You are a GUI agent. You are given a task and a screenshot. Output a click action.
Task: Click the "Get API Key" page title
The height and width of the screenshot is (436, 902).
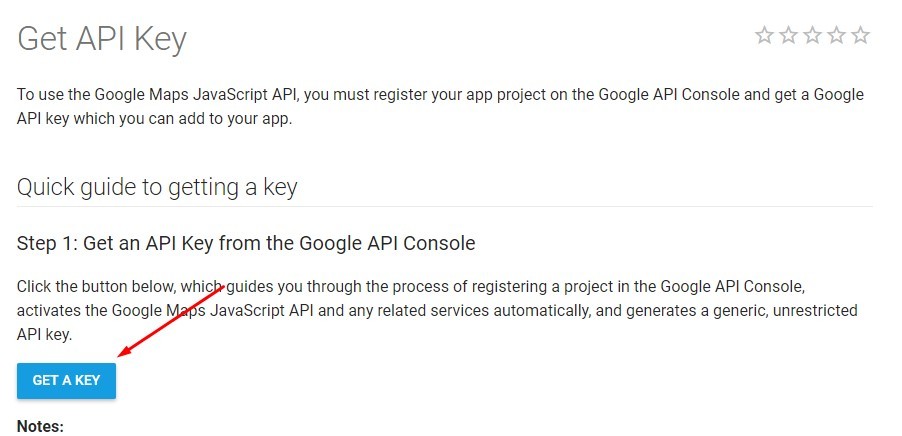click(x=102, y=40)
